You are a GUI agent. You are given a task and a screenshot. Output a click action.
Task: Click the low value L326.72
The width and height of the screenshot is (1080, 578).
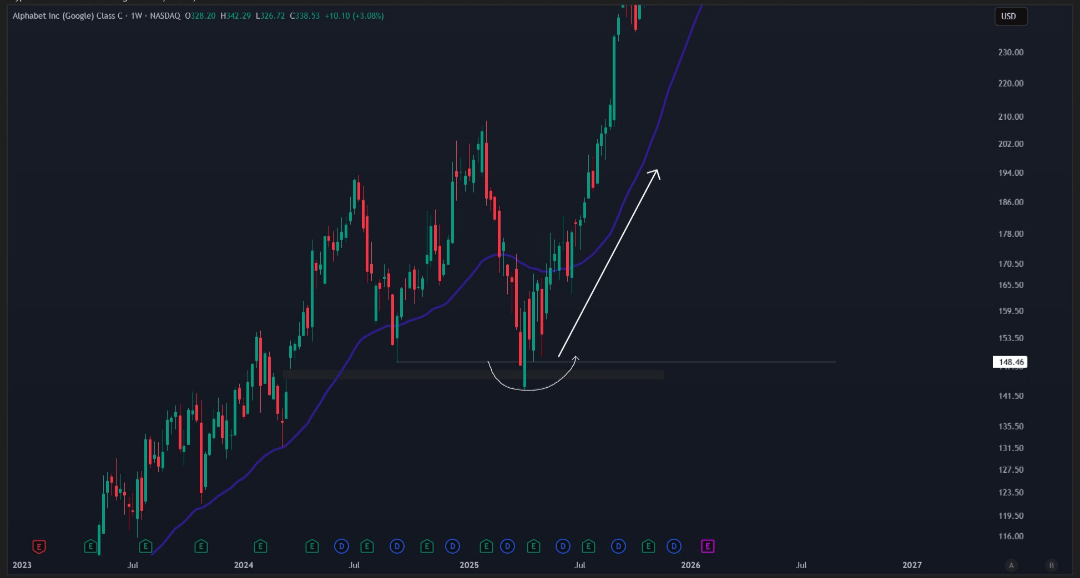point(271,15)
